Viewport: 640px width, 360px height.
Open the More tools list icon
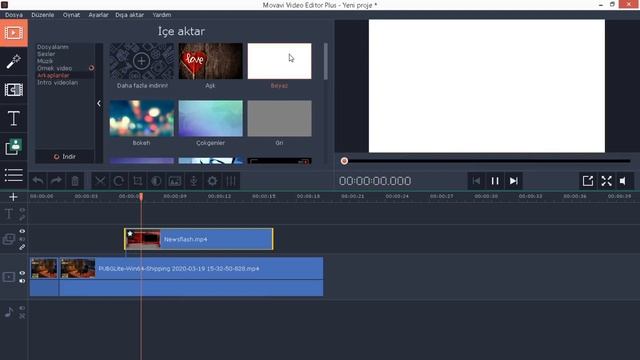click(13, 175)
